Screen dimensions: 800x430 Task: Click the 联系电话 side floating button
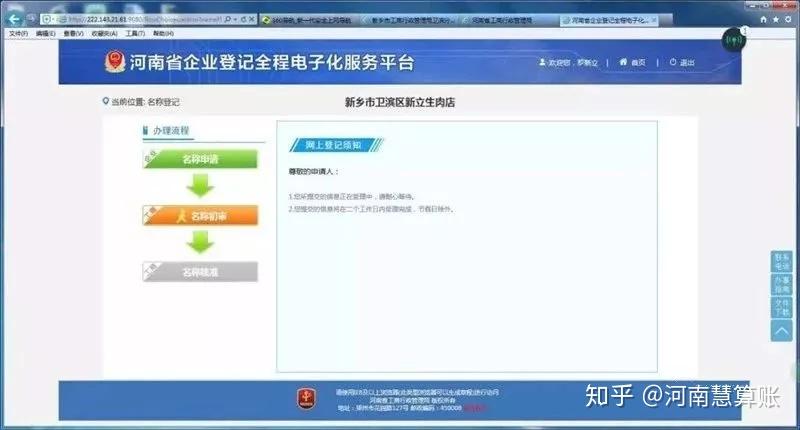(x=782, y=262)
